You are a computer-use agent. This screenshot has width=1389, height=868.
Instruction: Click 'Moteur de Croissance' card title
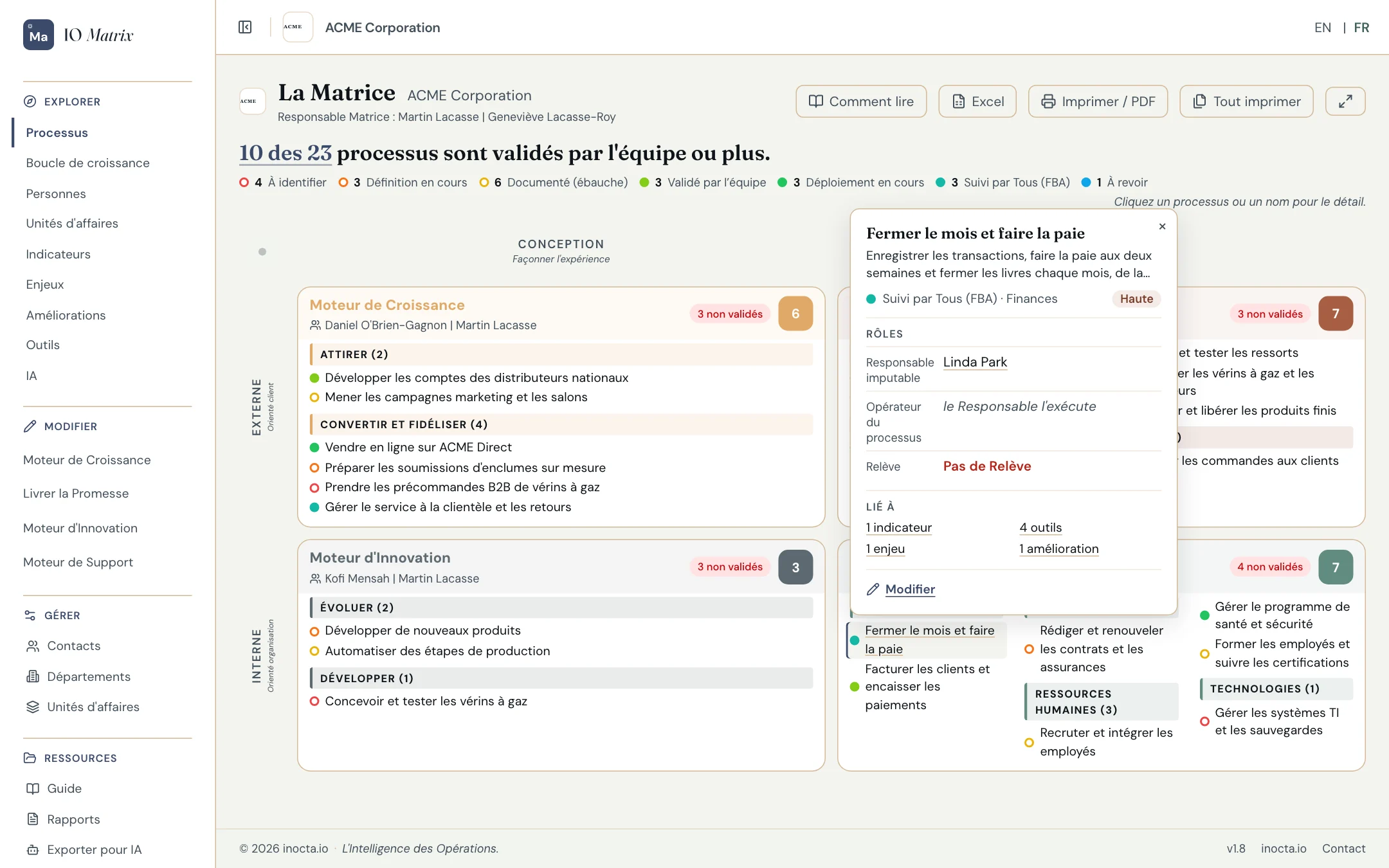click(x=387, y=305)
